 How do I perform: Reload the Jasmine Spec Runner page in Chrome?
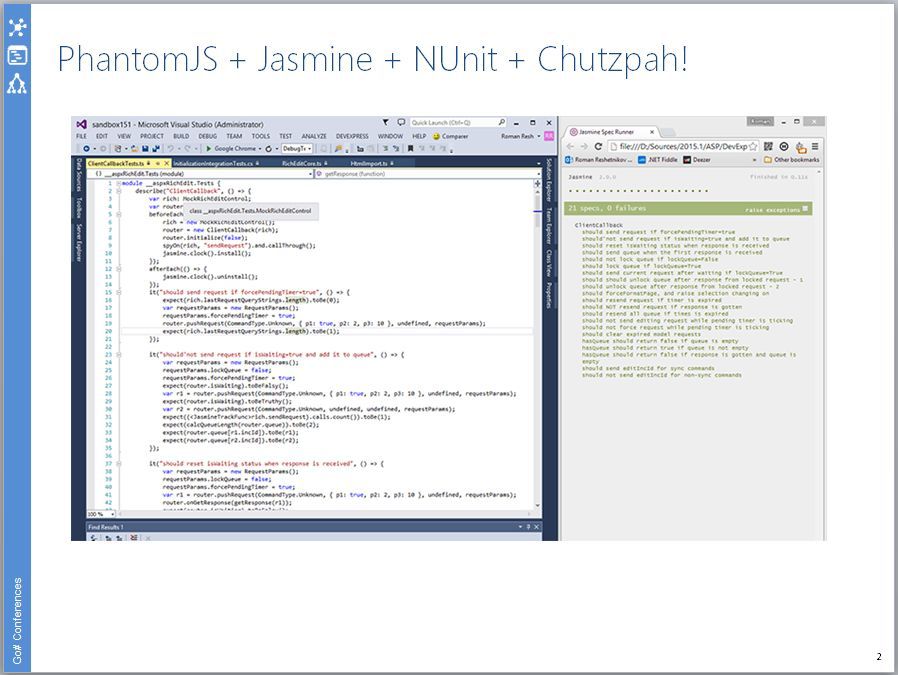(598, 147)
